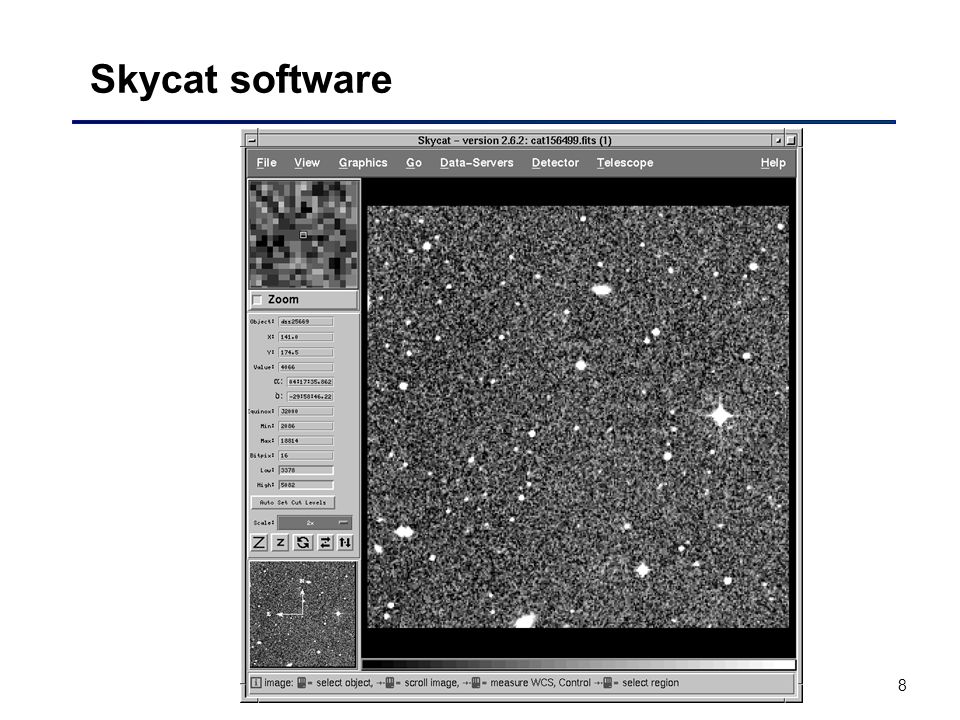Viewport: 960px width, 720px height.
Task: Toggle the Zoom checkbox
Action: tap(258, 300)
